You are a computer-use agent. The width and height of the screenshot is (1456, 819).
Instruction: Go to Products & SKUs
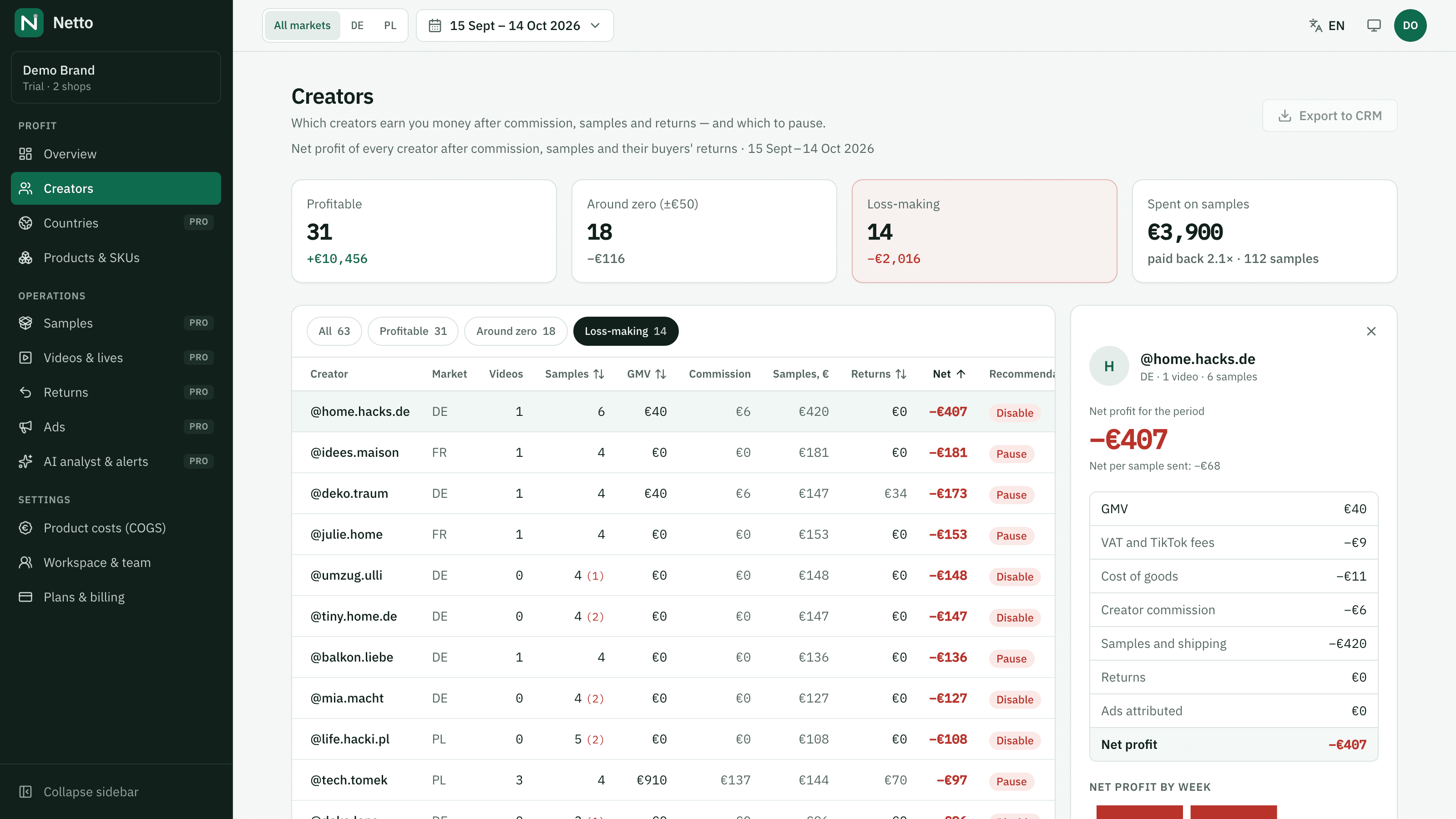[x=115, y=257]
